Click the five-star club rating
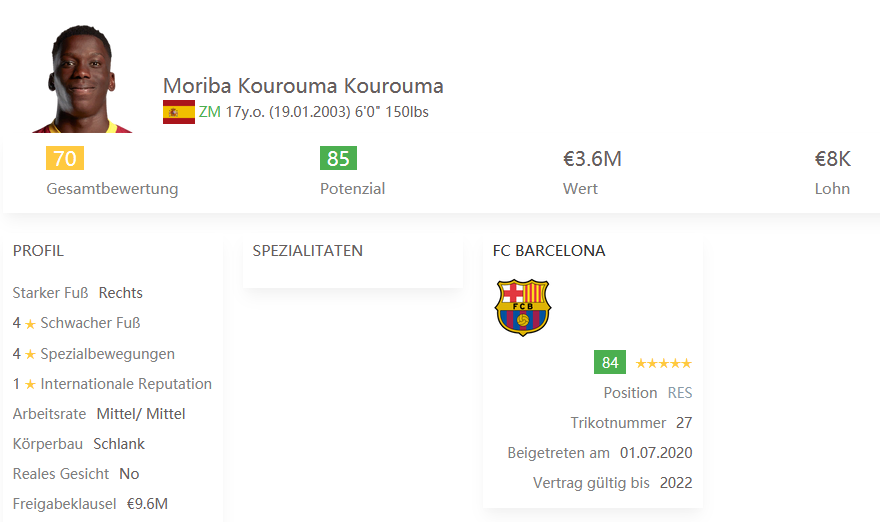 (663, 363)
